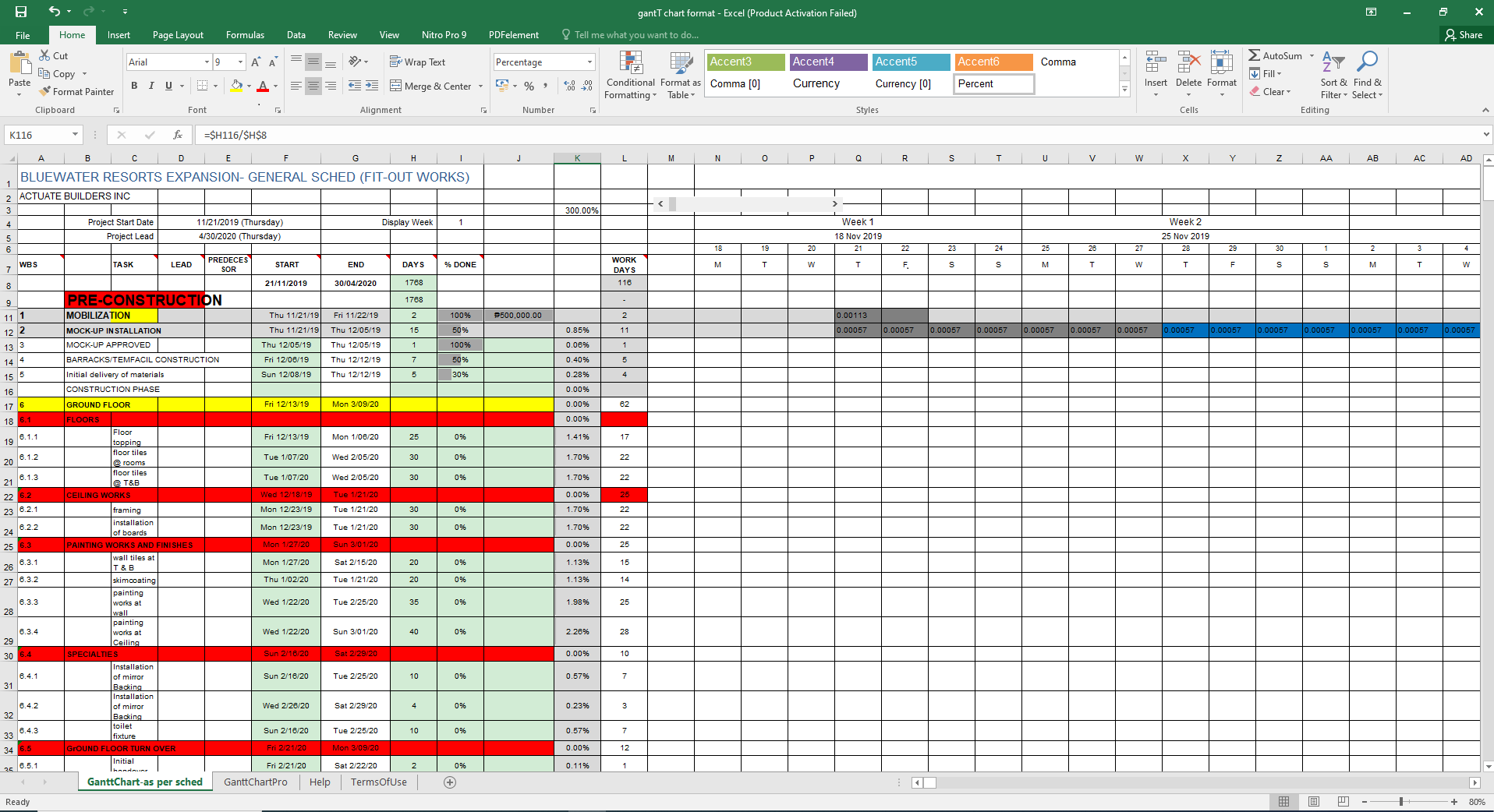Apply the Currency cell style

828,84
